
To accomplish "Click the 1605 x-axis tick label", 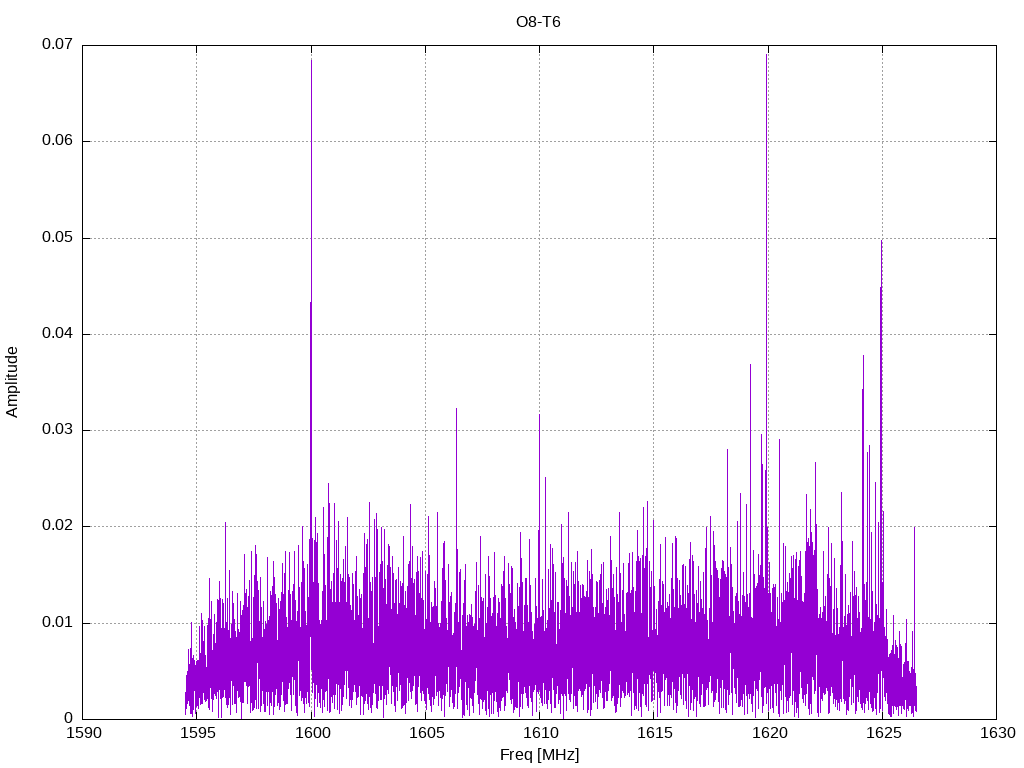I will point(426,733).
